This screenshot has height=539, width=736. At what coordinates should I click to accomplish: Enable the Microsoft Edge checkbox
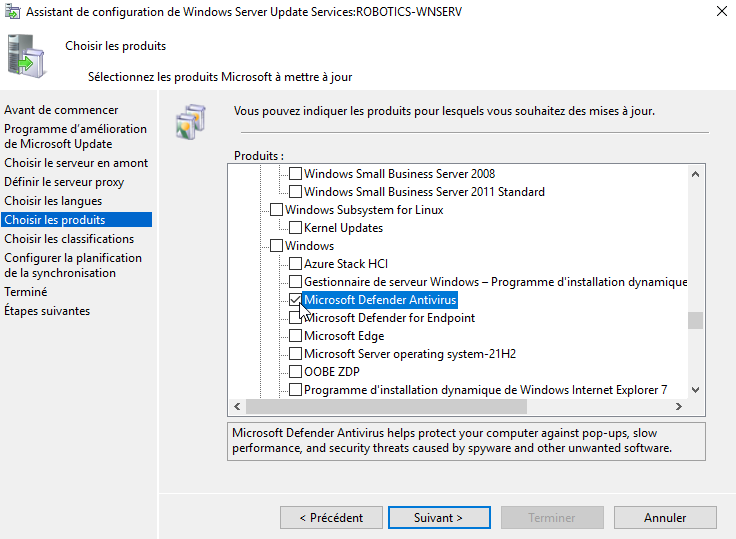coord(295,336)
